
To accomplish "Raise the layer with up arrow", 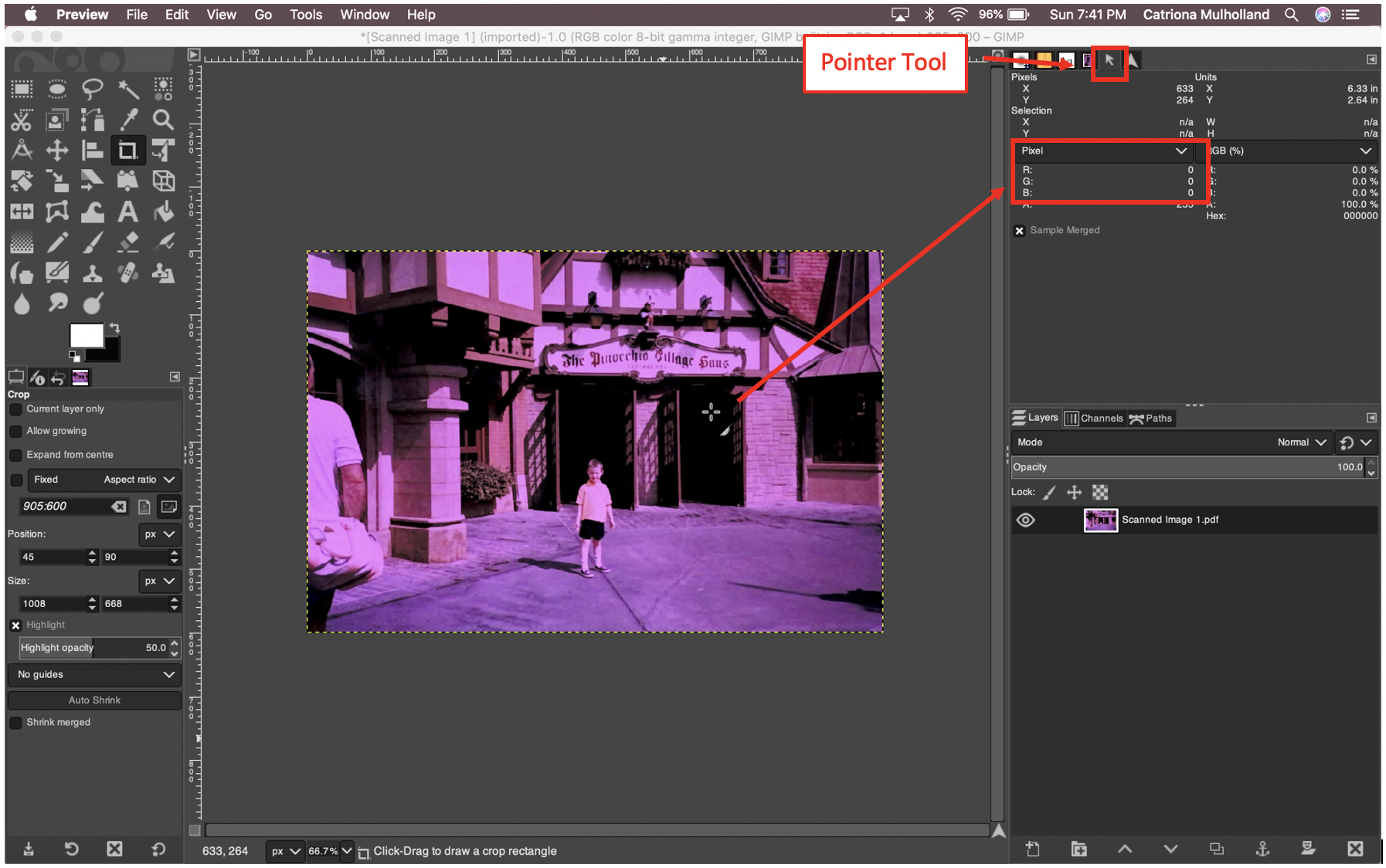I will pyautogui.click(x=1125, y=849).
